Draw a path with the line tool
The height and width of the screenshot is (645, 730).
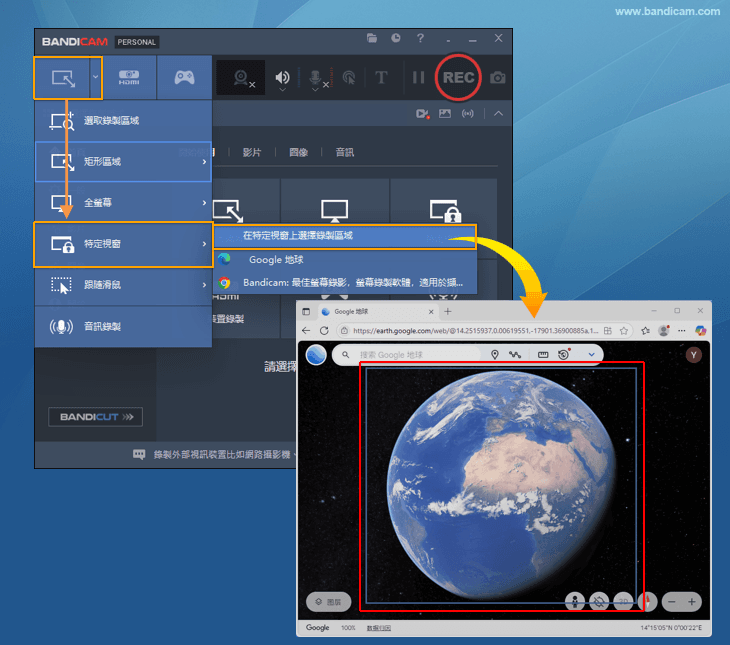[515, 355]
